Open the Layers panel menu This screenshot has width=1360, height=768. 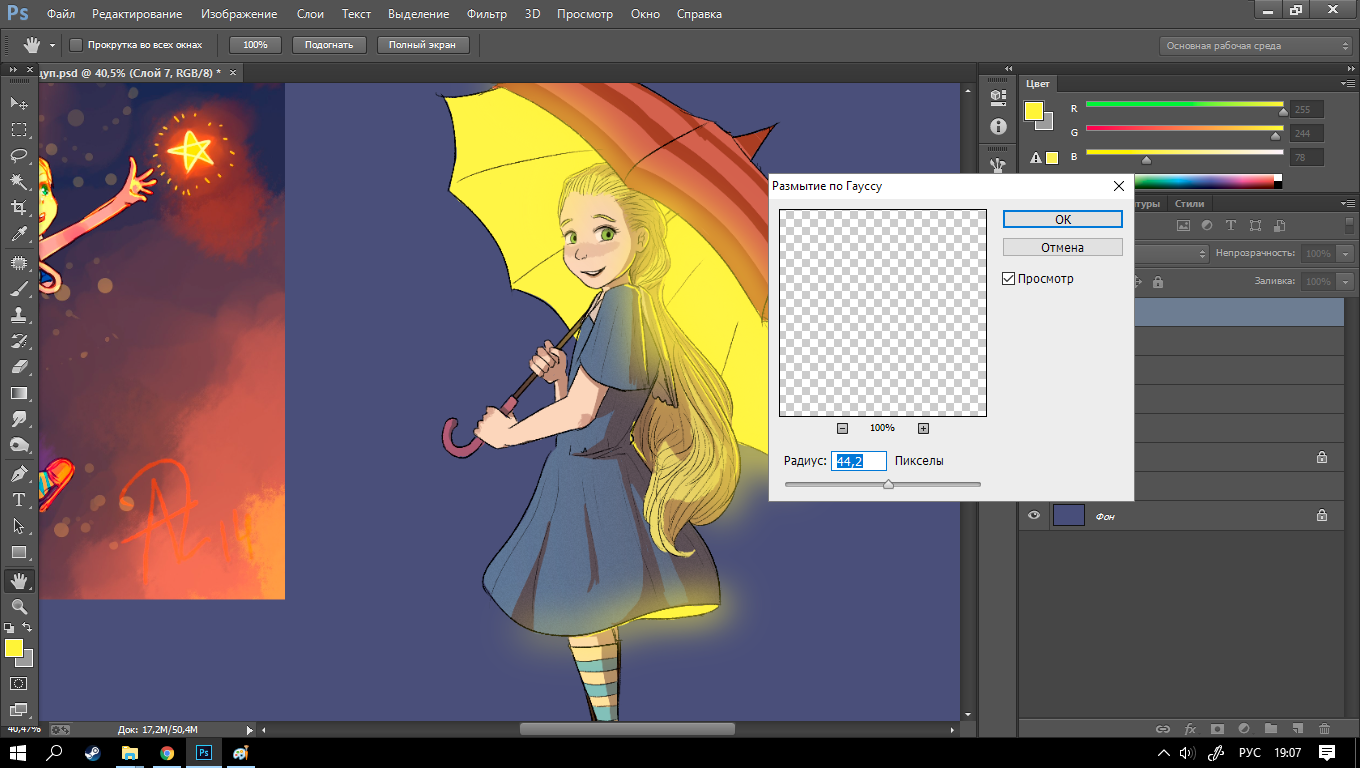pyautogui.click(x=1347, y=204)
